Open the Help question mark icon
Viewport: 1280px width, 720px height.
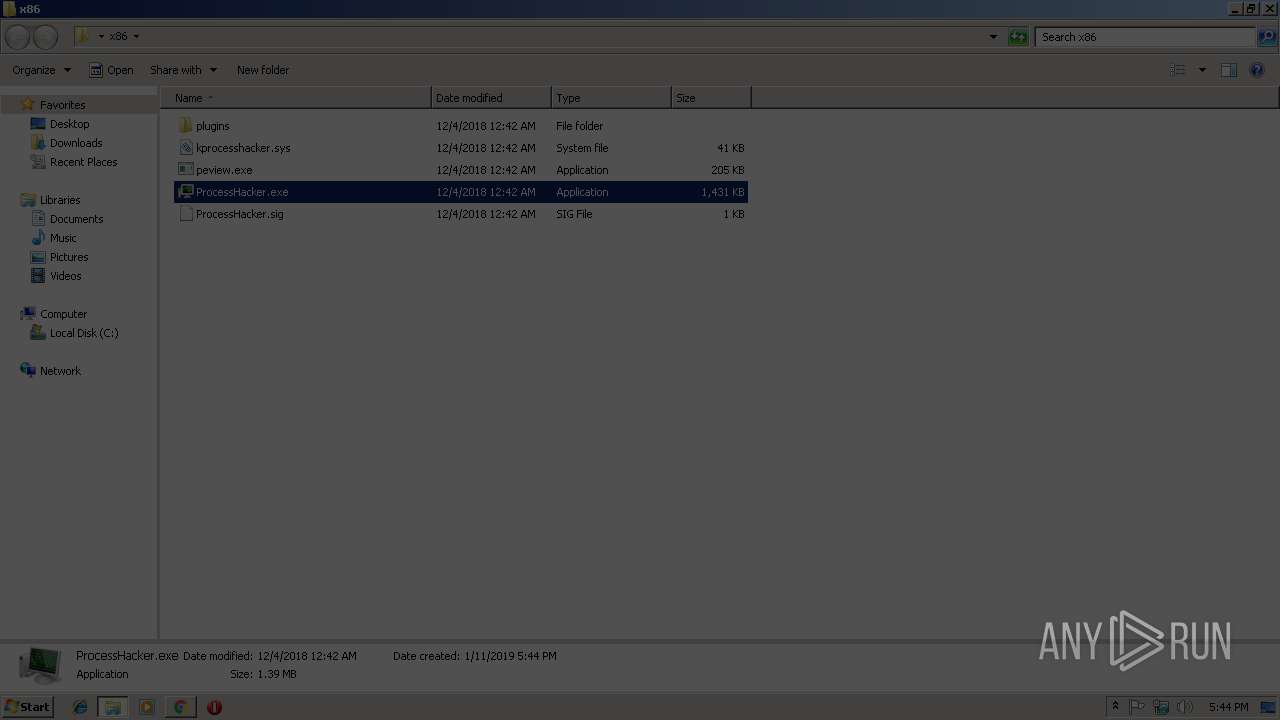click(x=1257, y=70)
